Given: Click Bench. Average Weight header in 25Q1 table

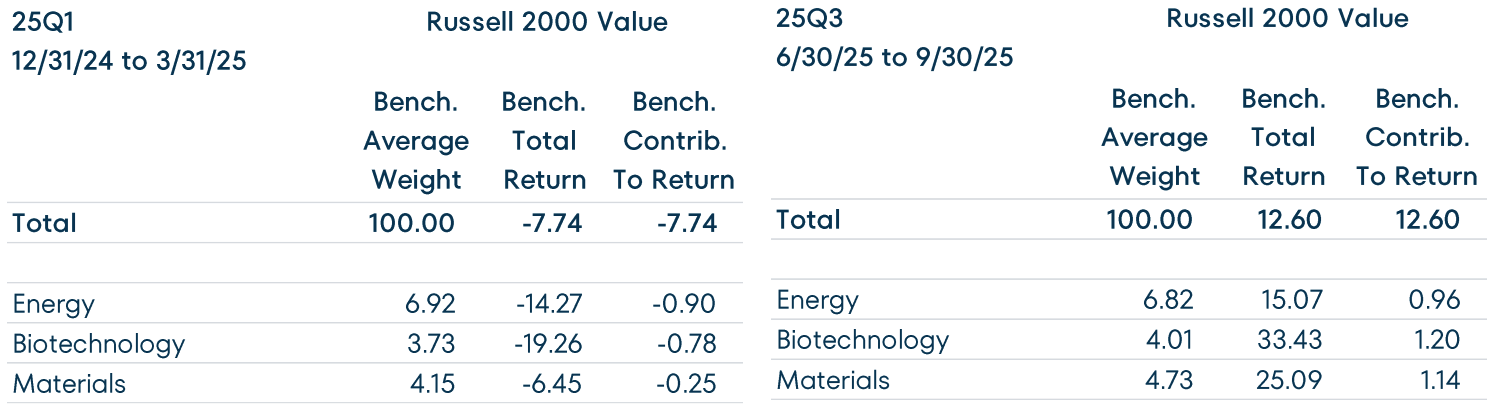Looking at the screenshot, I should [416, 141].
